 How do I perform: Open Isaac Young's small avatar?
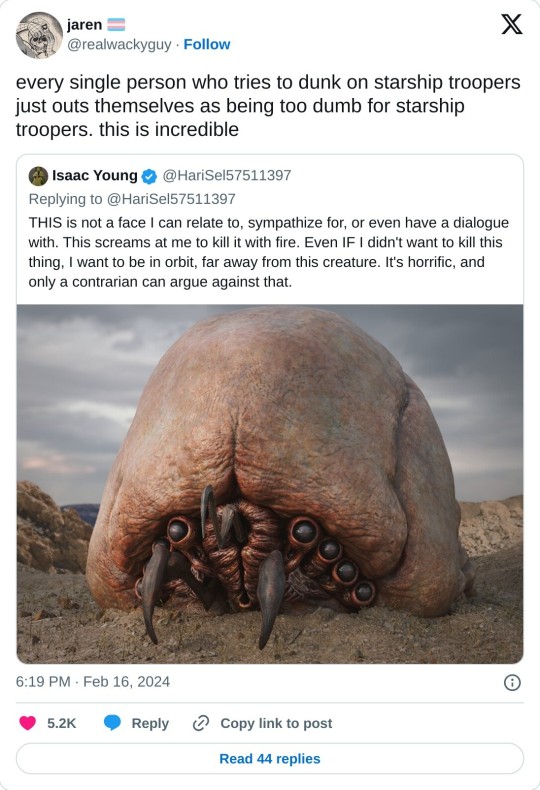pos(38,176)
